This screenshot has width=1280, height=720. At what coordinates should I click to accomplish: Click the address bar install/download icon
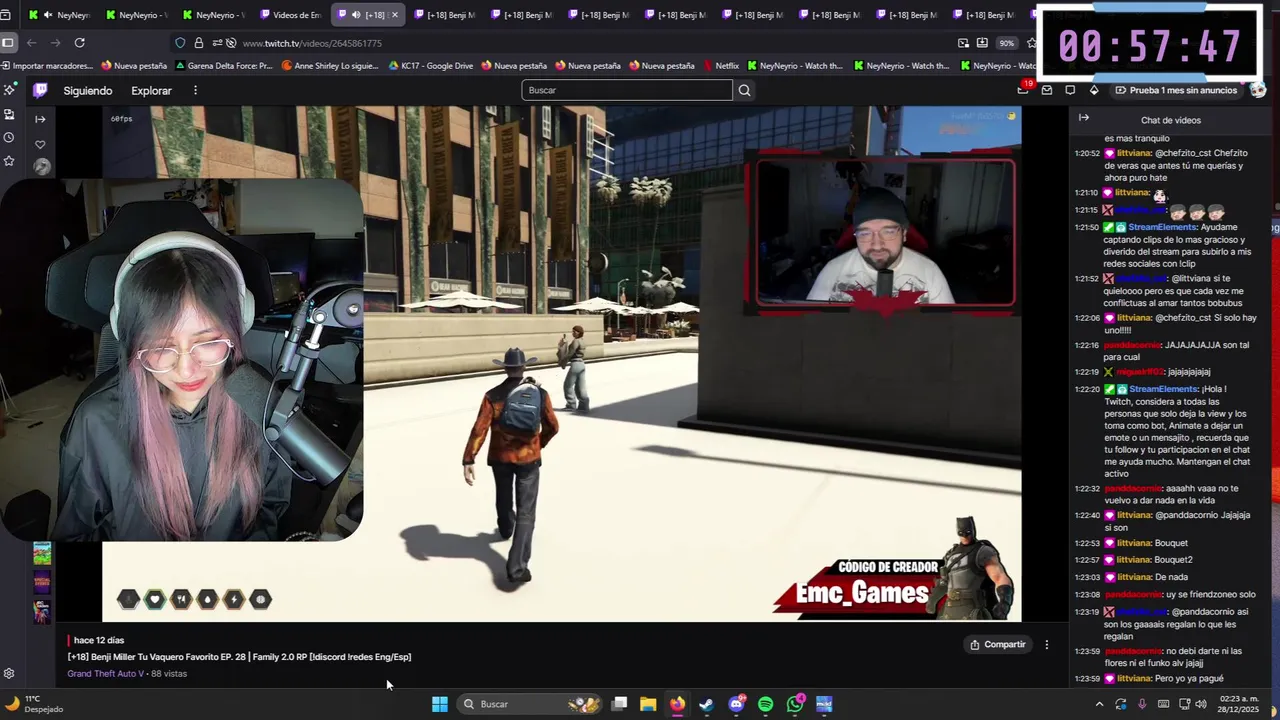coord(982,43)
